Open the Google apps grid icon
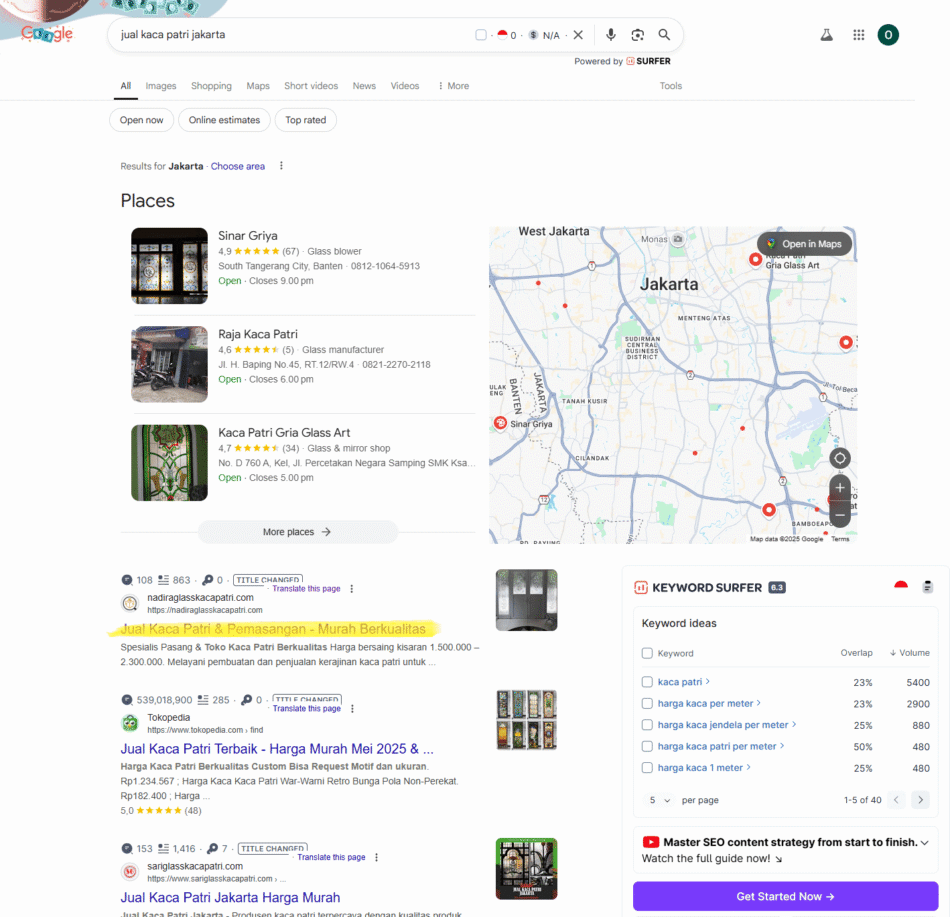Viewport: 950px width, 917px height. (858, 35)
